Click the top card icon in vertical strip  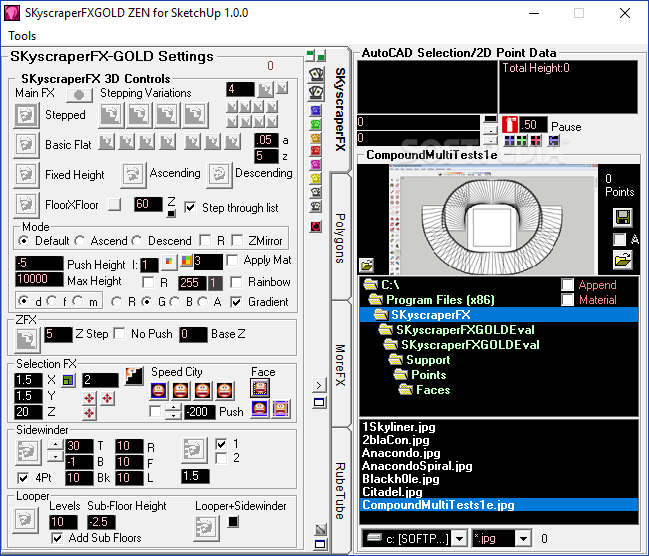(316, 75)
